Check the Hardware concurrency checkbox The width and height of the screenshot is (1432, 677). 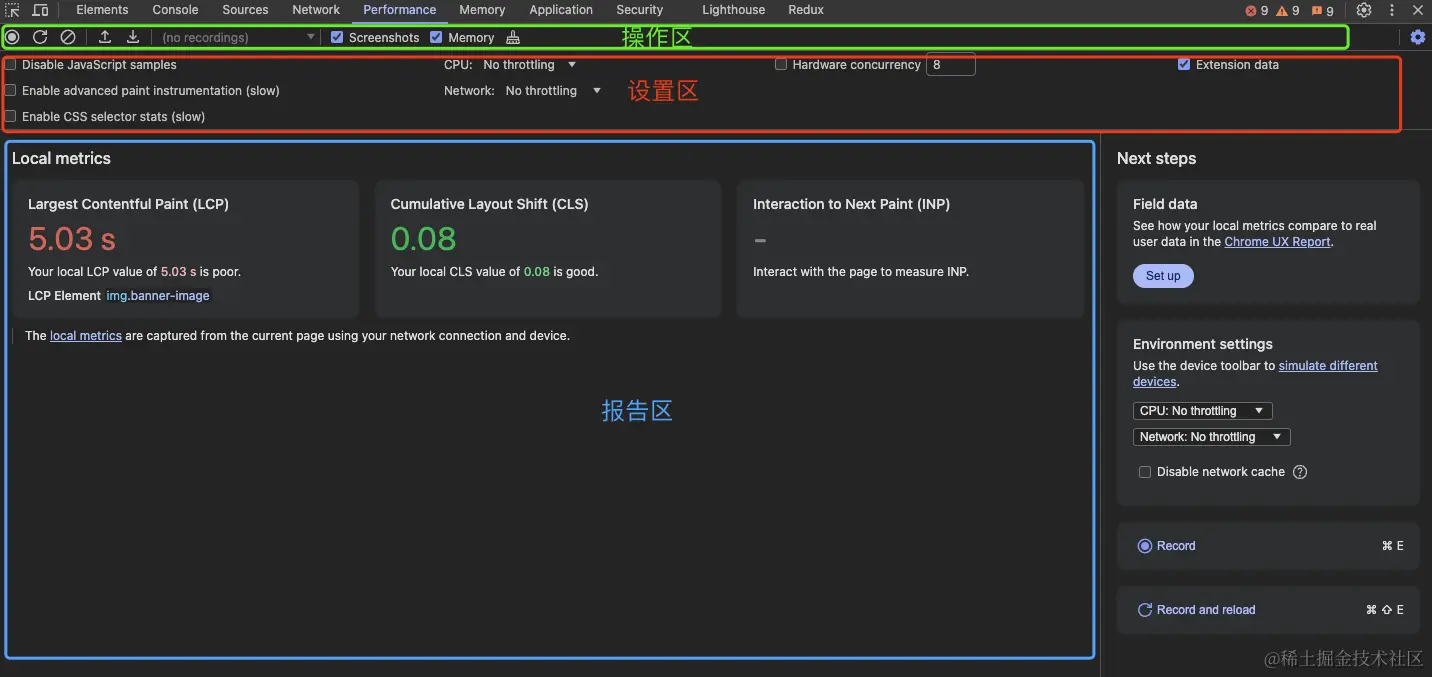[x=781, y=64]
